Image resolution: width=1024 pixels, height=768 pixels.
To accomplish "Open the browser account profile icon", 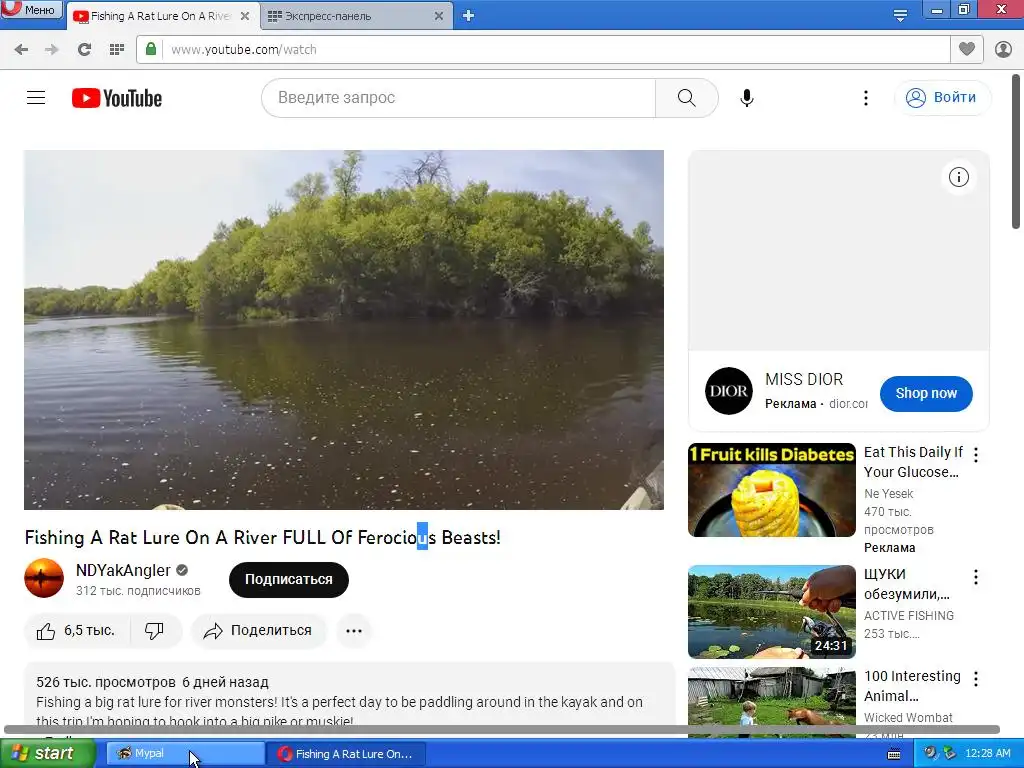I will tap(1003, 50).
